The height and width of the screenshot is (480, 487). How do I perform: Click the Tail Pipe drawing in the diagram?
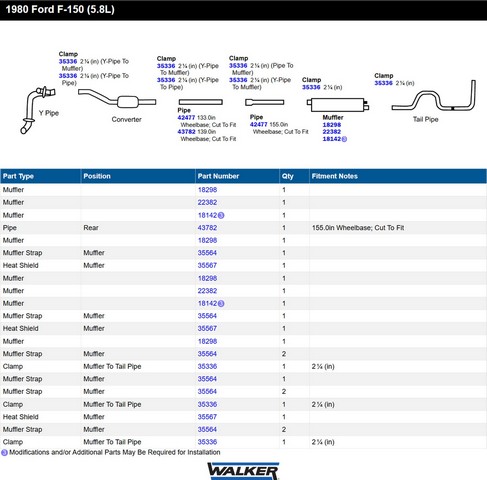[x=434, y=96]
